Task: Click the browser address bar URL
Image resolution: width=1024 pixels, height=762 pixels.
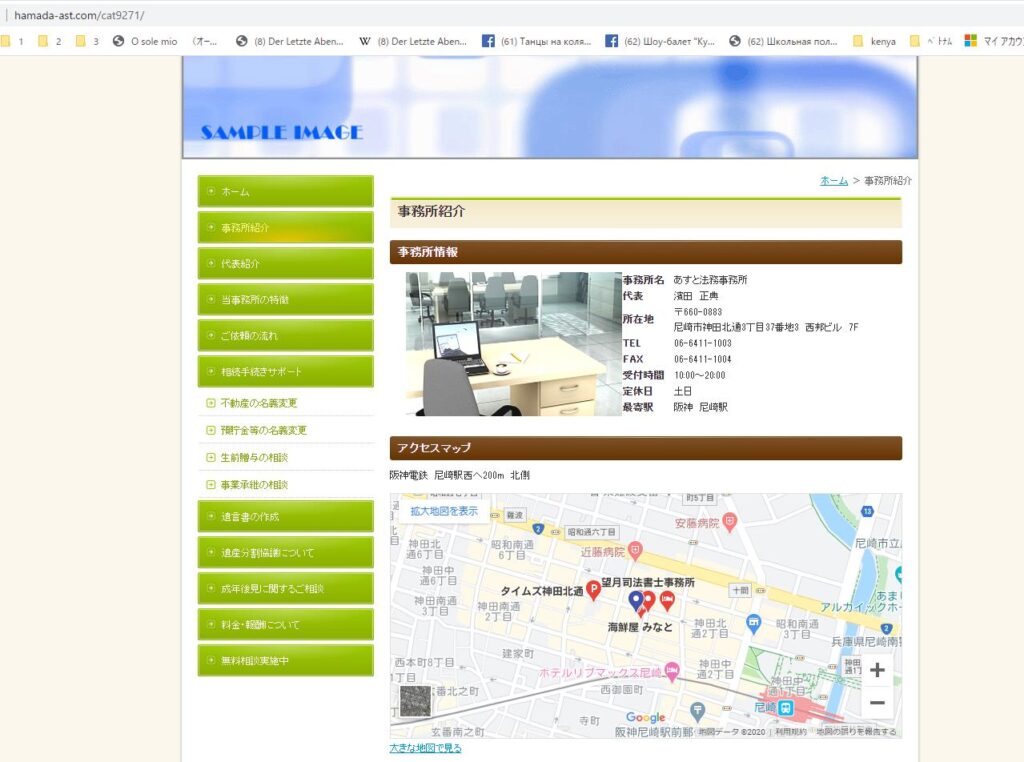Action: click(80, 15)
